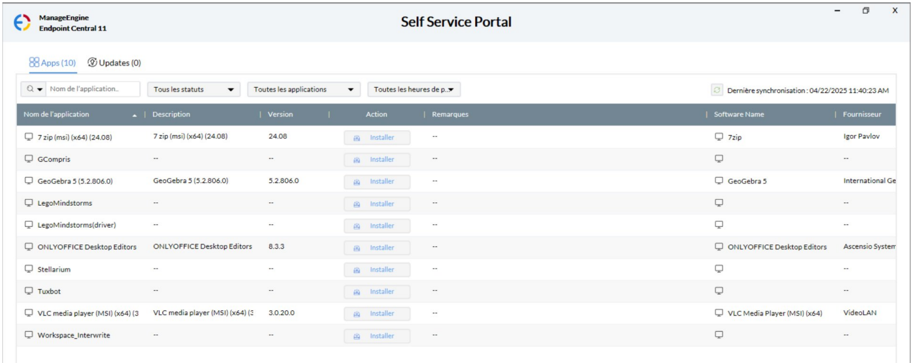
Task: Click the monitor icon beside ONLYOFFICE application name
Action: (x=28, y=247)
